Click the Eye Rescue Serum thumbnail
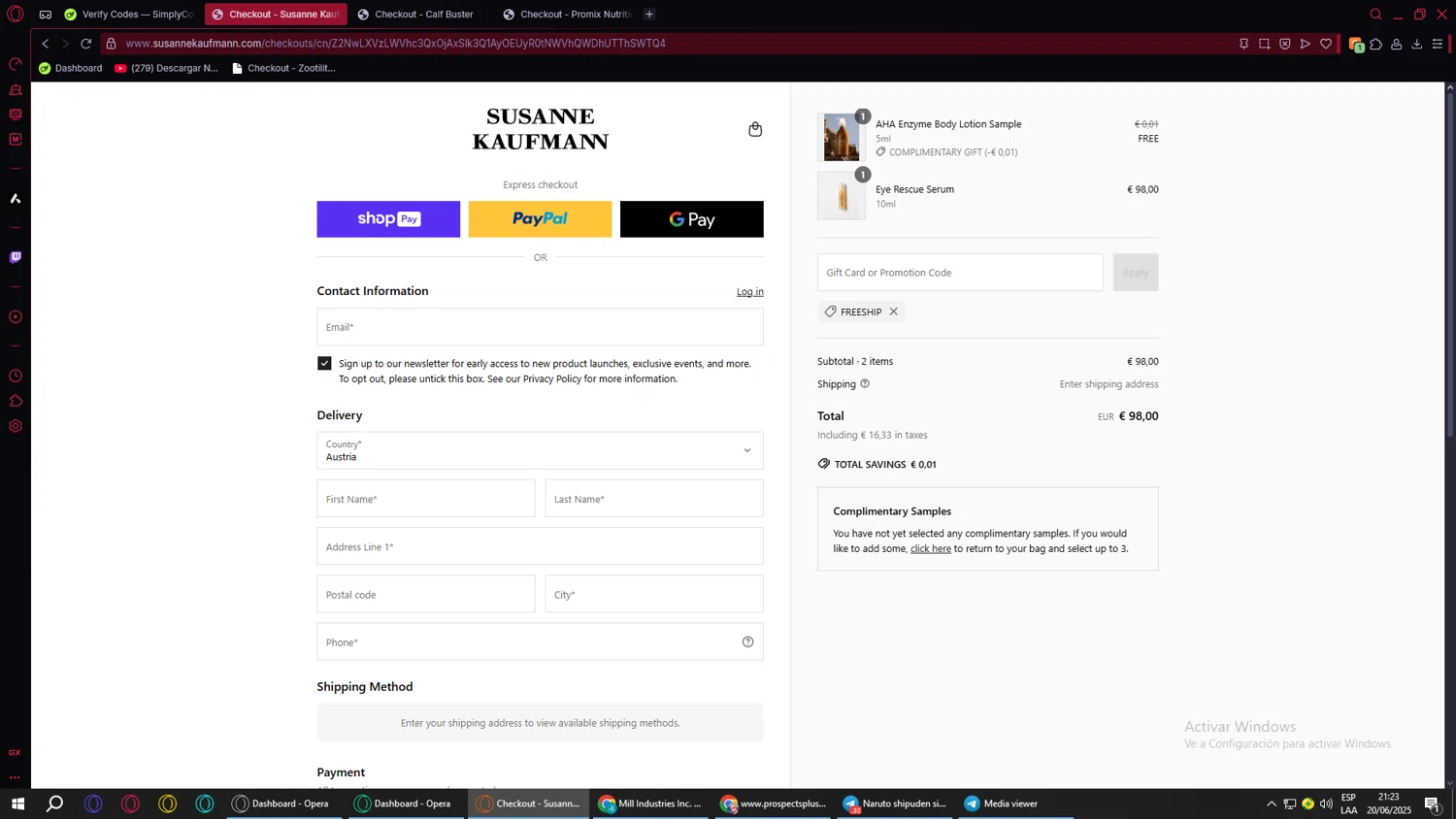 pyautogui.click(x=842, y=196)
